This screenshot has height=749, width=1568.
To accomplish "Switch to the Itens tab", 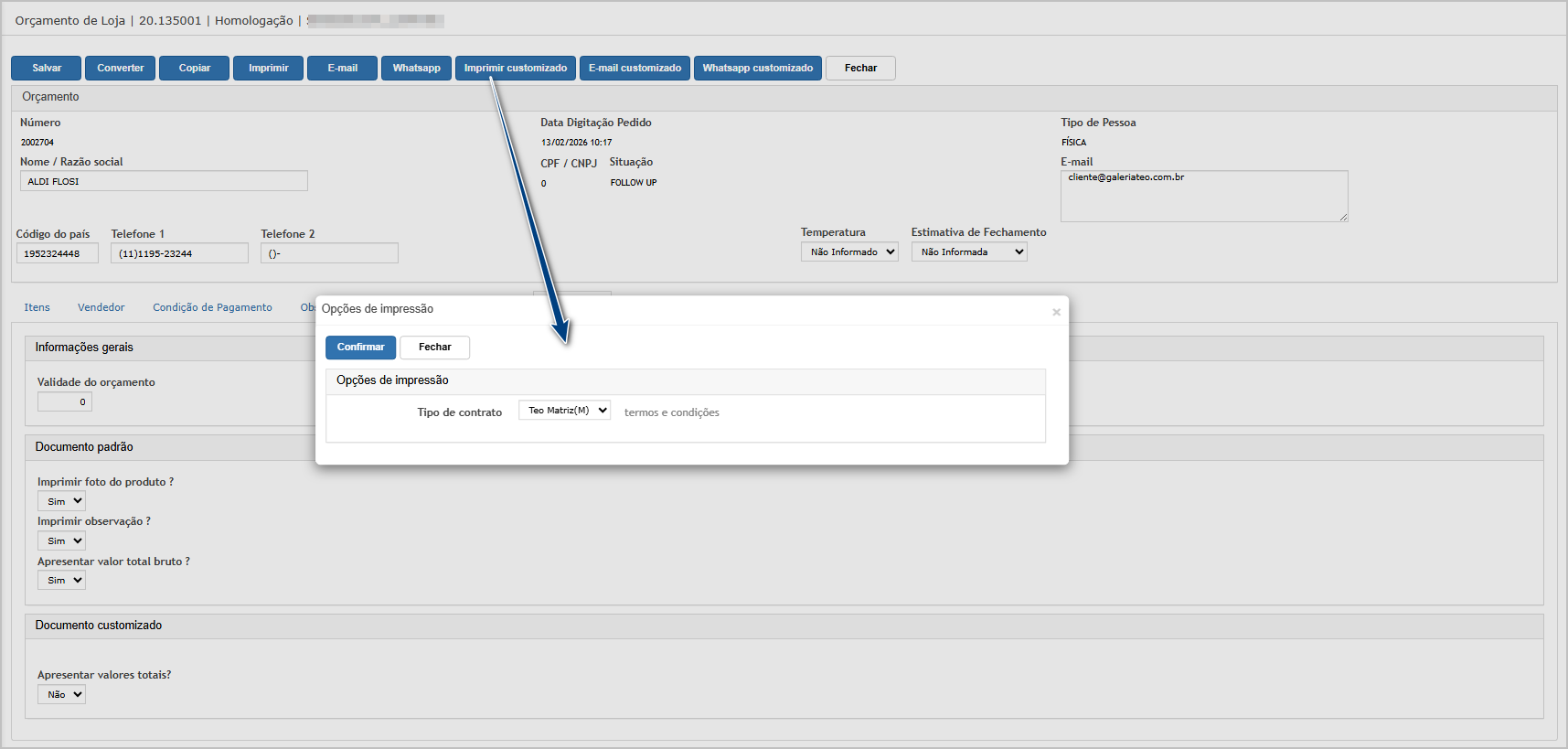I will pyautogui.click(x=37, y=307).
